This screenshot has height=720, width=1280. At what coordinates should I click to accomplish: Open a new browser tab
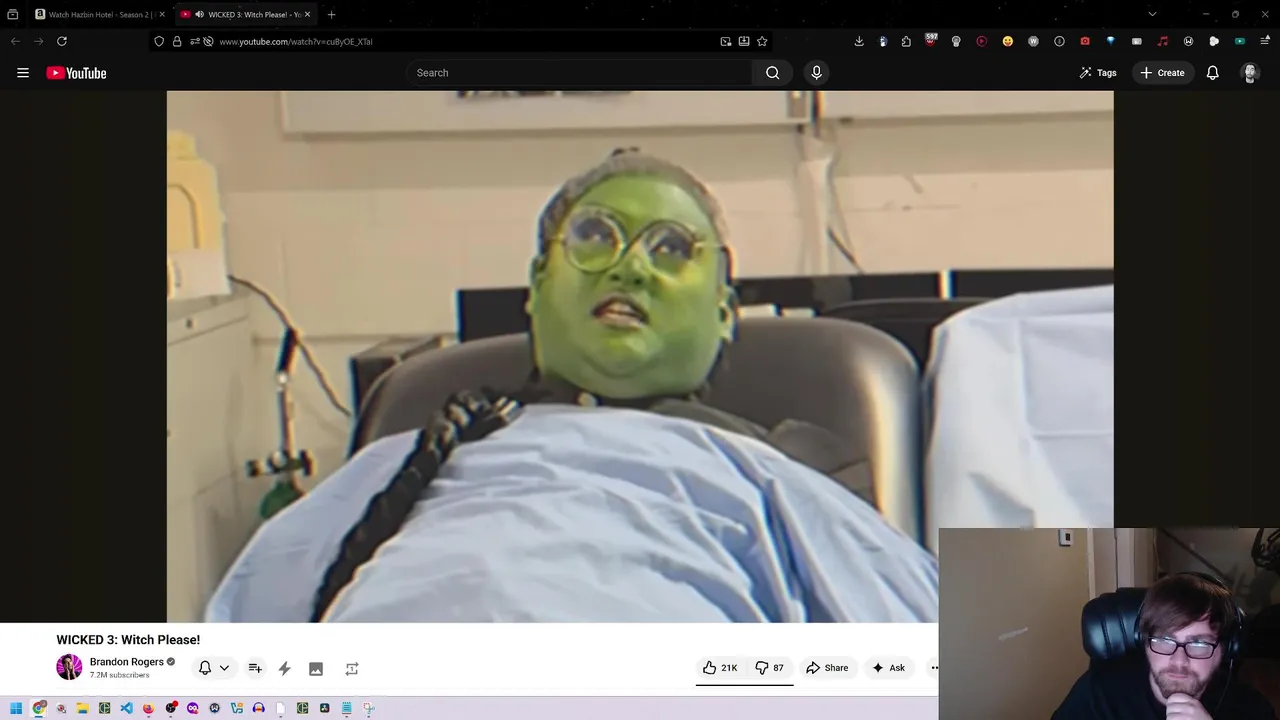tap(331, 14)
